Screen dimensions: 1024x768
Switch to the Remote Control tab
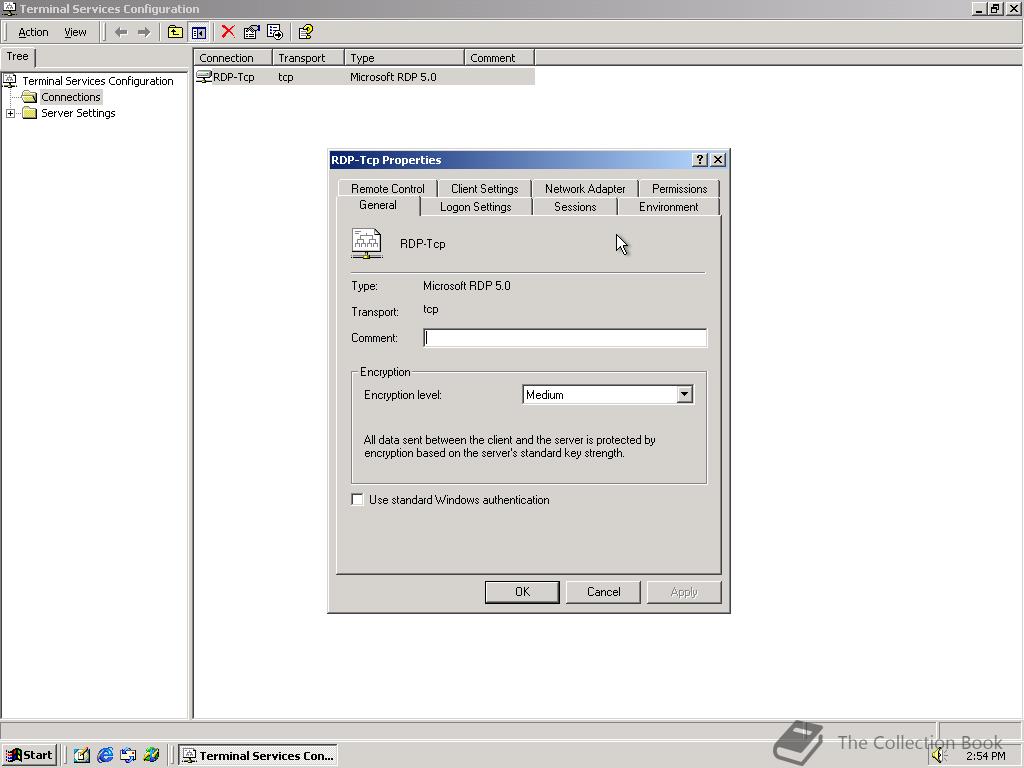pyautogui.click(x=387, y=188)
